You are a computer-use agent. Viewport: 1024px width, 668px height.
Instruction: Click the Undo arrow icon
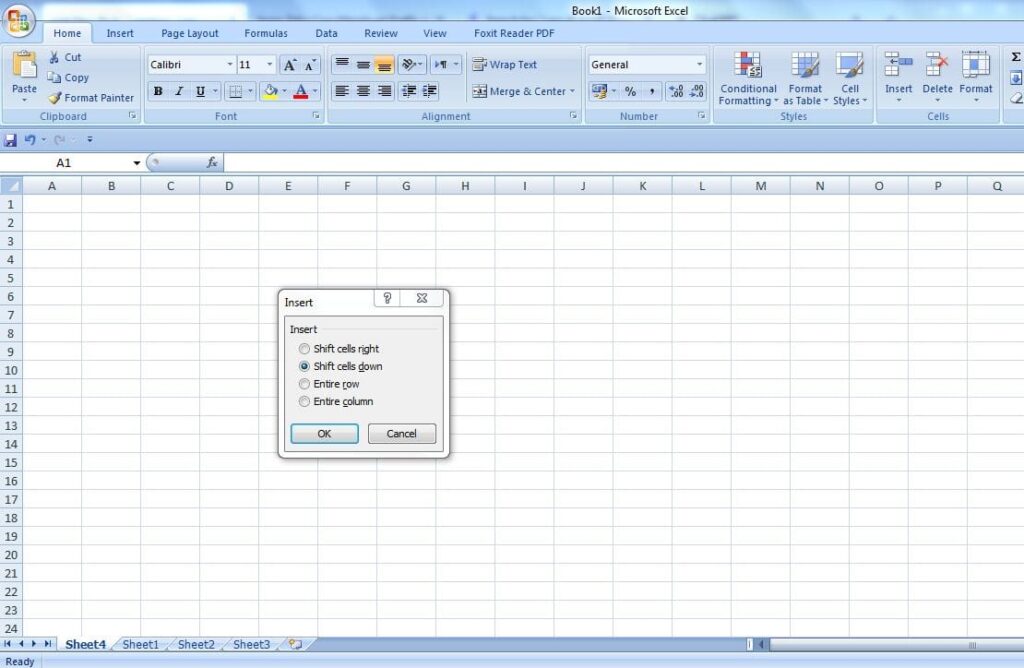[30, 140]
